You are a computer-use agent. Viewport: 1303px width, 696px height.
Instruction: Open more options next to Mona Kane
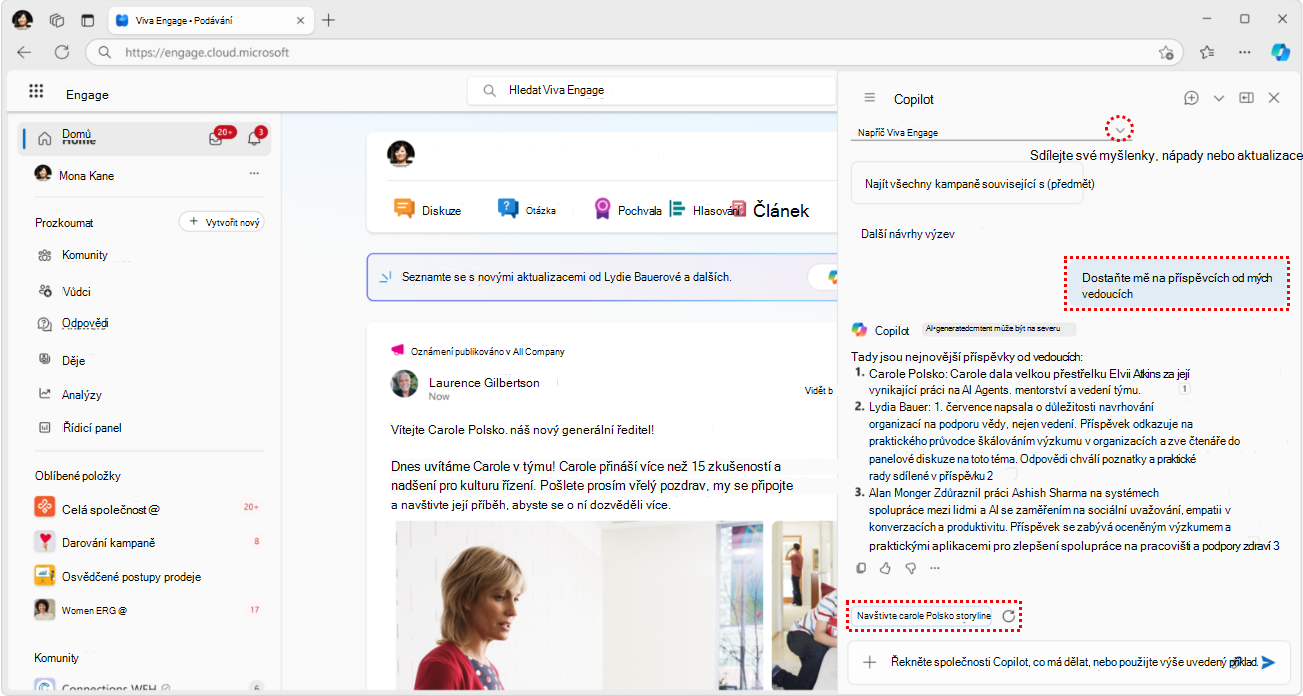coord(254,174)
